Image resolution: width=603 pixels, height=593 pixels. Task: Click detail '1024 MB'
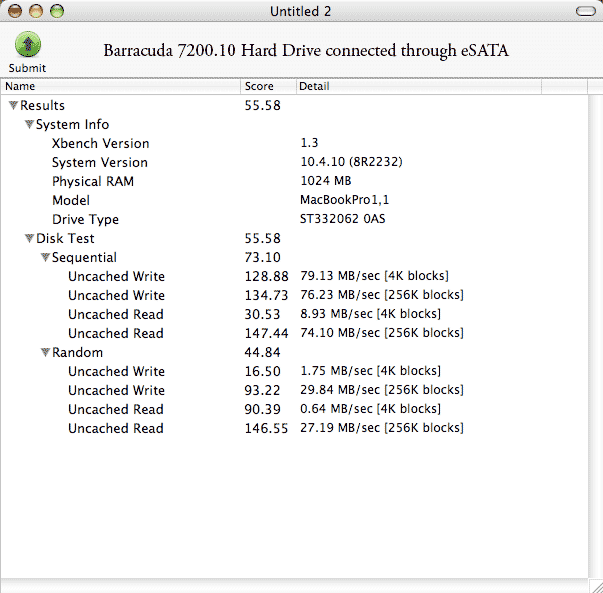[x=326, y=181]
